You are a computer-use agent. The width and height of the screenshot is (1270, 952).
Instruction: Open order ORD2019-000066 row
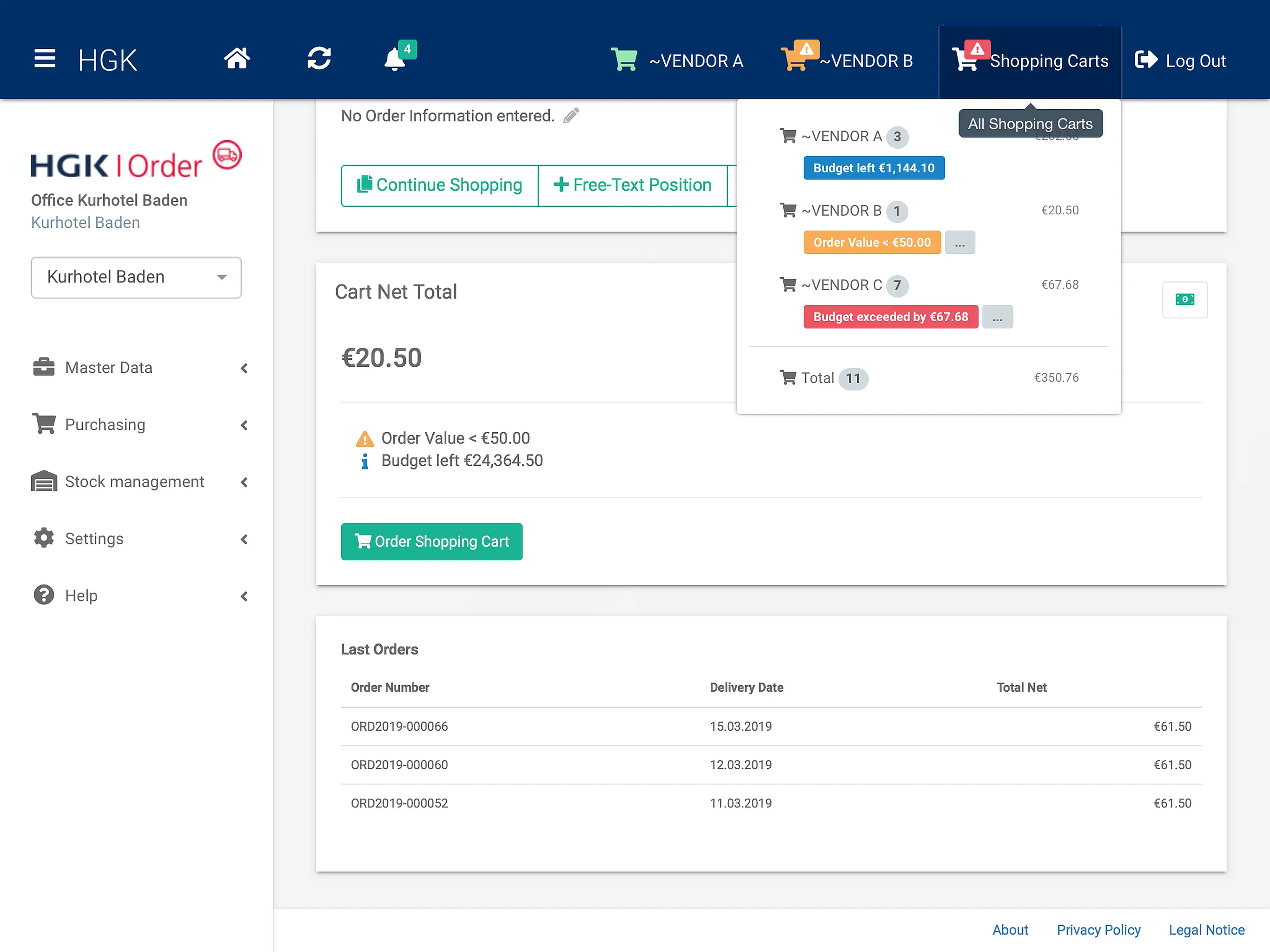(x=771, y=727)
